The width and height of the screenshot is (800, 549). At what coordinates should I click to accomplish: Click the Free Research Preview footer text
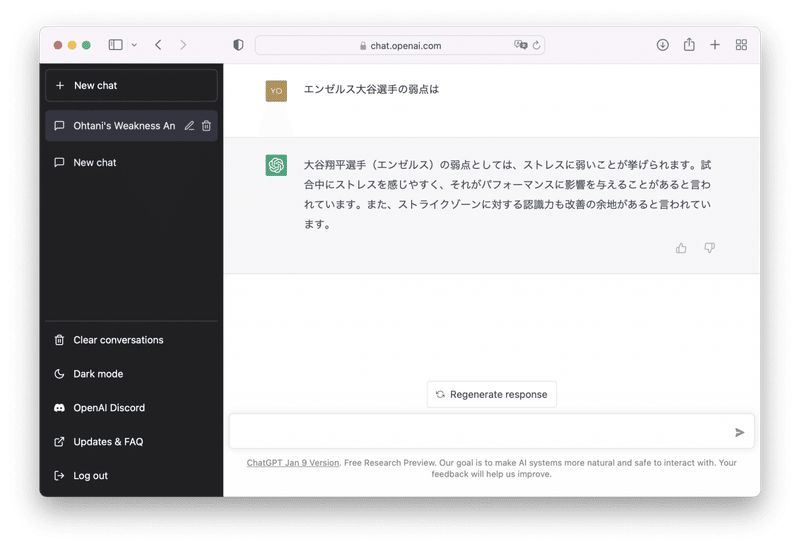pos(389,463)
